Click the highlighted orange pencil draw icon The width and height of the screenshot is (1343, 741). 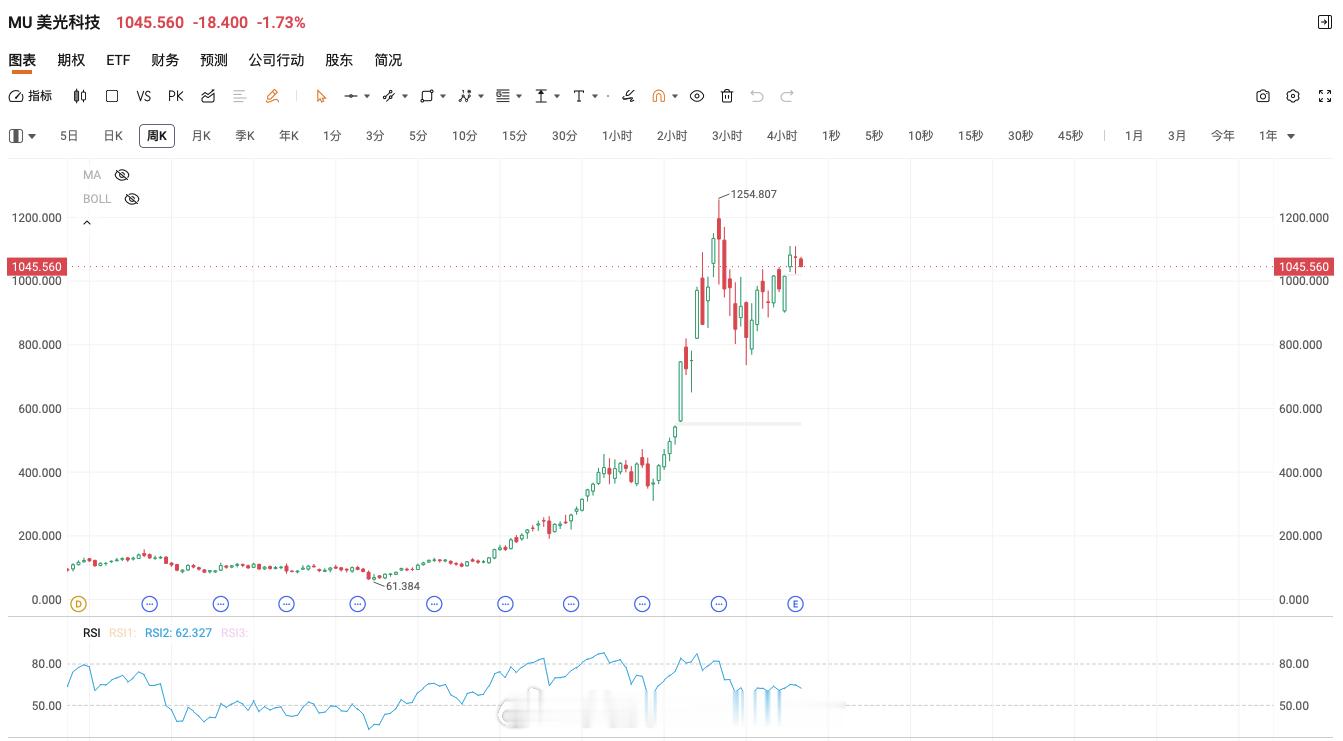[272, 96]
